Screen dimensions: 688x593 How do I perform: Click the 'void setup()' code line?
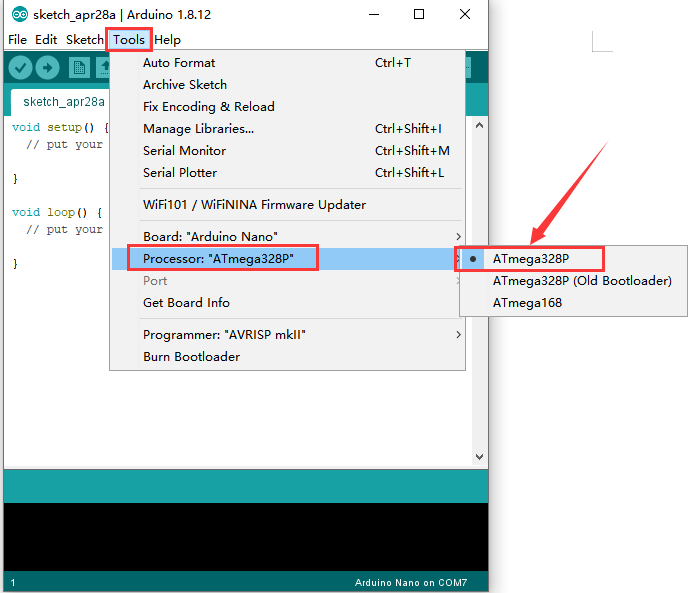point(61,127)
